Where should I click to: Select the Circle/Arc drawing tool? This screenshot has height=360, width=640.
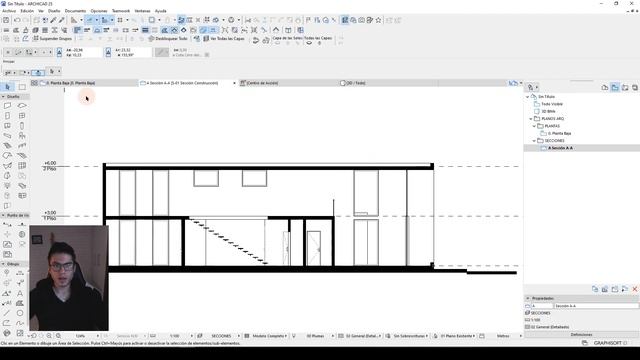click(20, 313)
